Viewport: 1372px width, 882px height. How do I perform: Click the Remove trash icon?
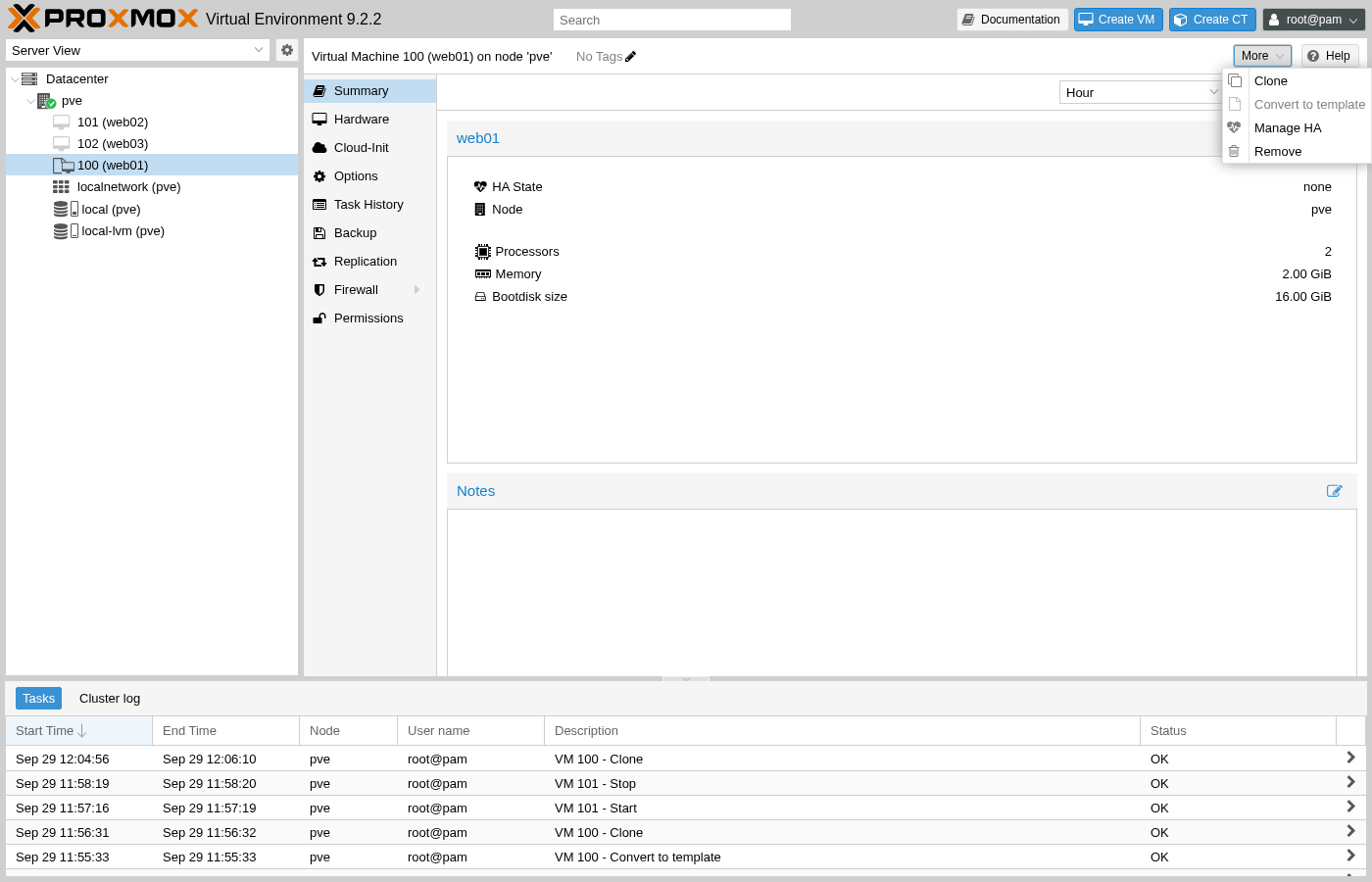[1234, 151]
